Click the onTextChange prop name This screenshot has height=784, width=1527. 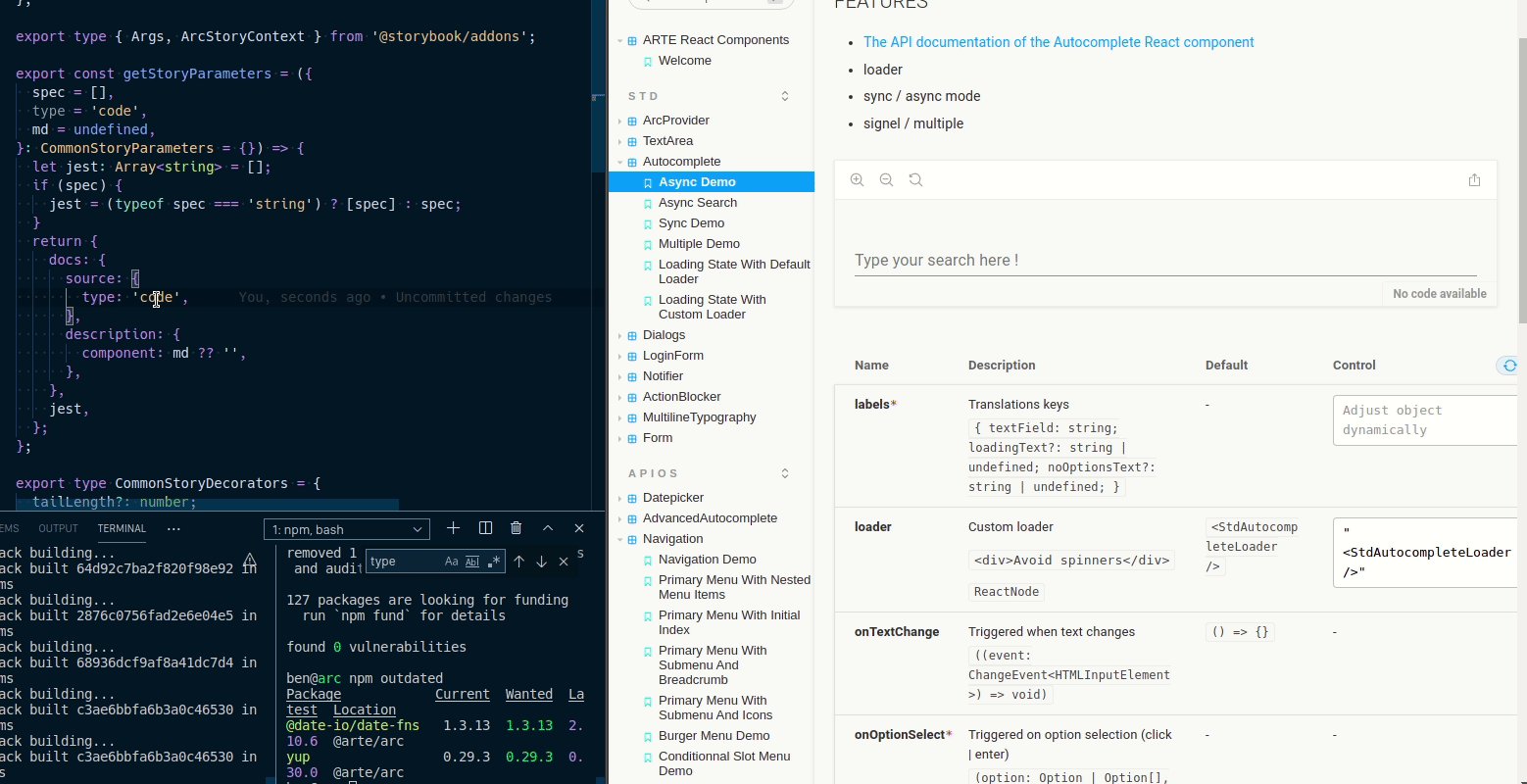(897, 632)
